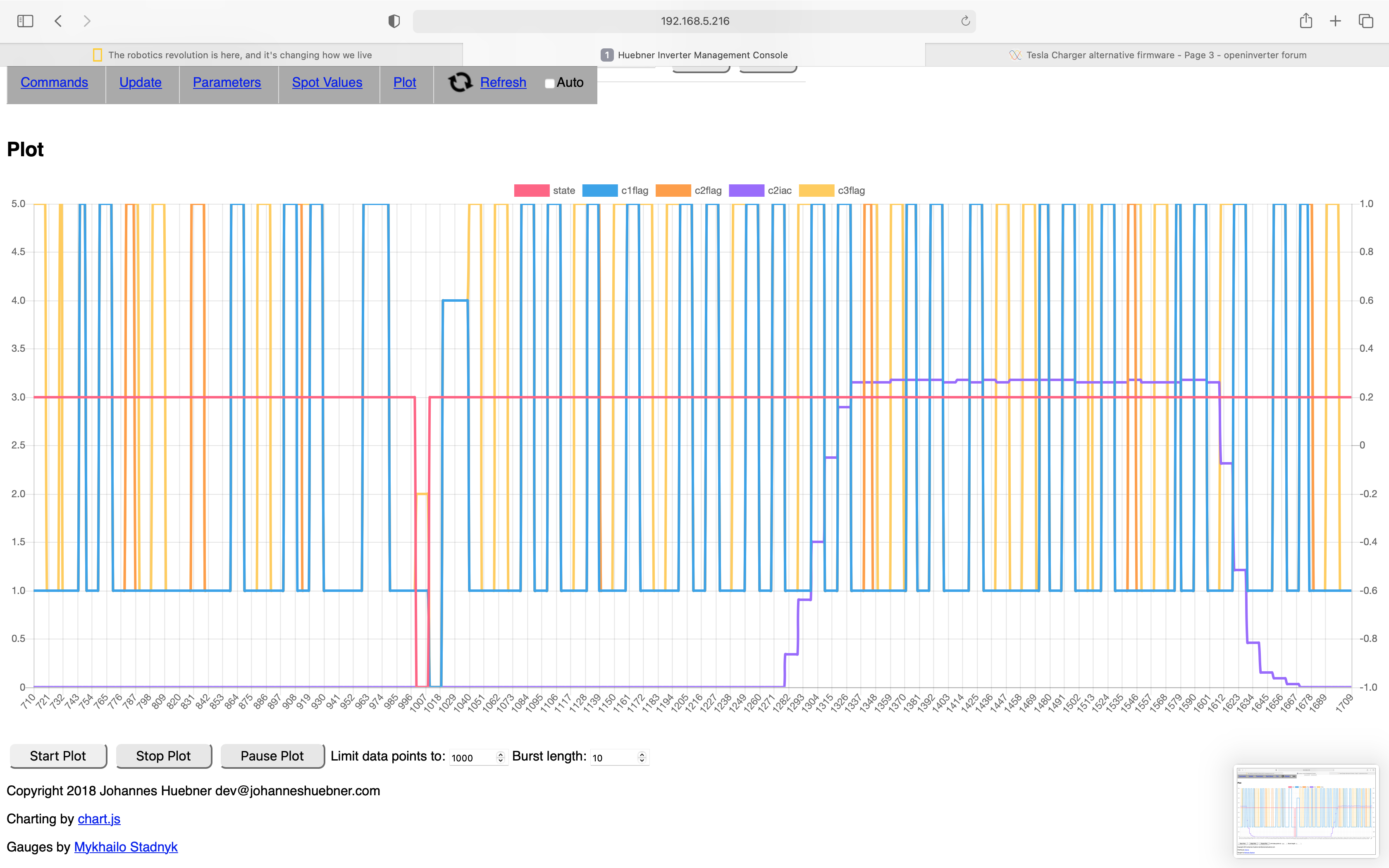Open the Mykhailo Stadnyk link
Screen dimensions: 1389x868
click(126, 847)
